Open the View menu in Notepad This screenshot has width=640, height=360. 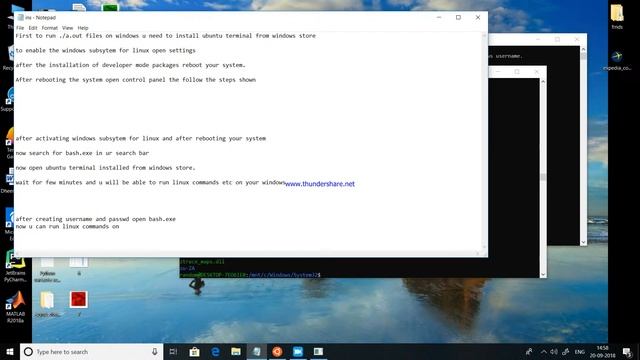pyautogui.click(x=67, y=28)
